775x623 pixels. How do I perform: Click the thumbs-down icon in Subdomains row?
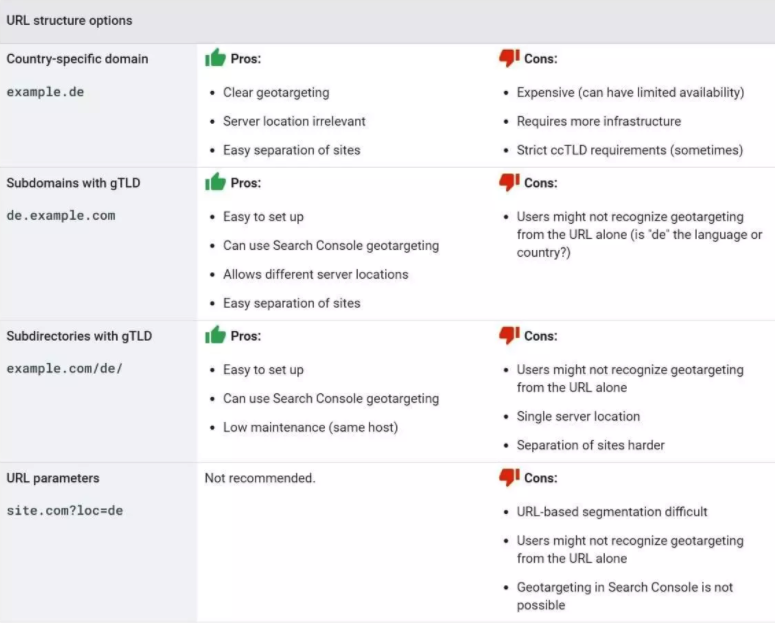[x=509, y=182]
